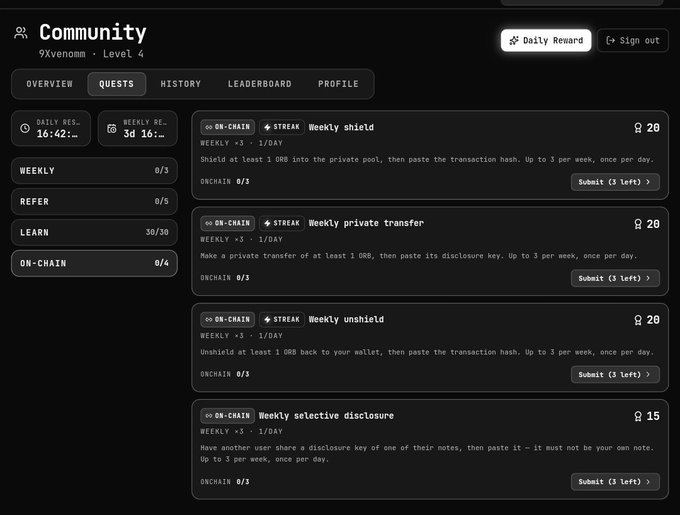Click the ON-CHAIN badge on Weekly private transfer
This screenshot has width=680, height=515.
pos(228,223)
